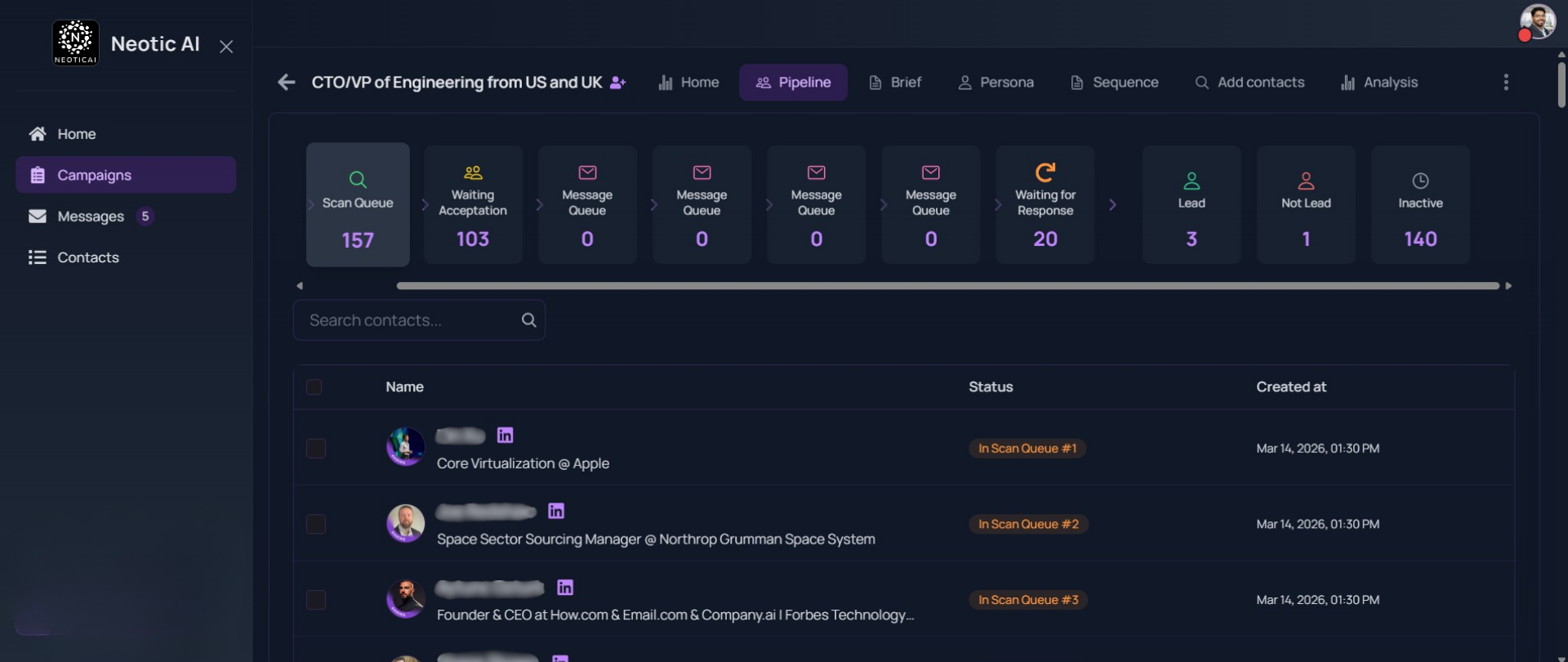Switch to the Pipeline tab

(793, 82)
